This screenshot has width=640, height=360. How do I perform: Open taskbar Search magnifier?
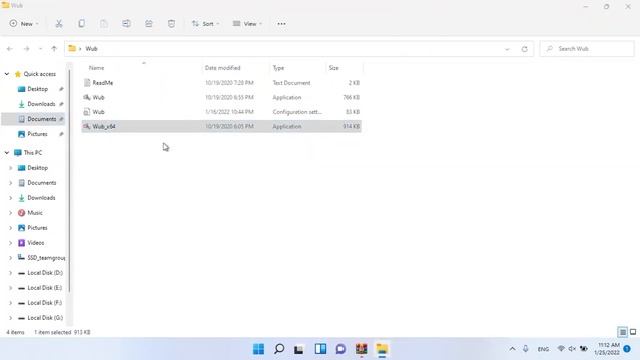pos(279,349)
